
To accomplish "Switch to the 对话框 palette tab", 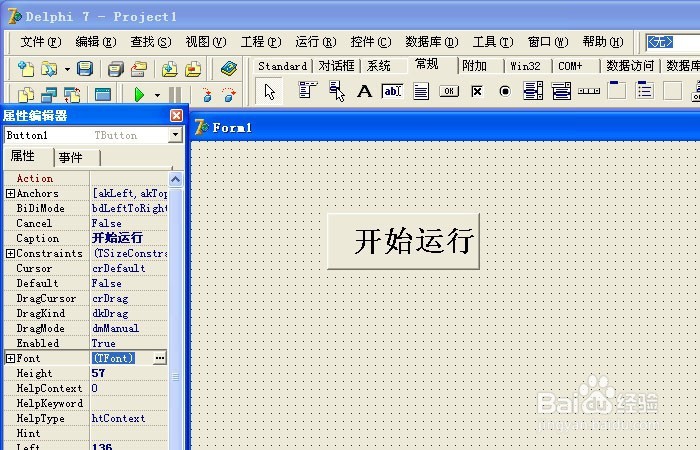I will click(x=336, y=66).
